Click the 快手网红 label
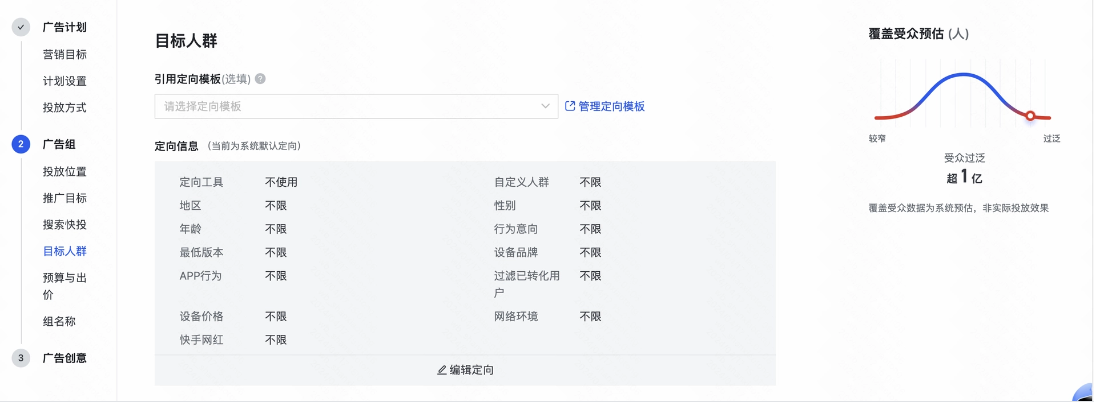This screenshot has width=1094, height=402. [201, 340]
